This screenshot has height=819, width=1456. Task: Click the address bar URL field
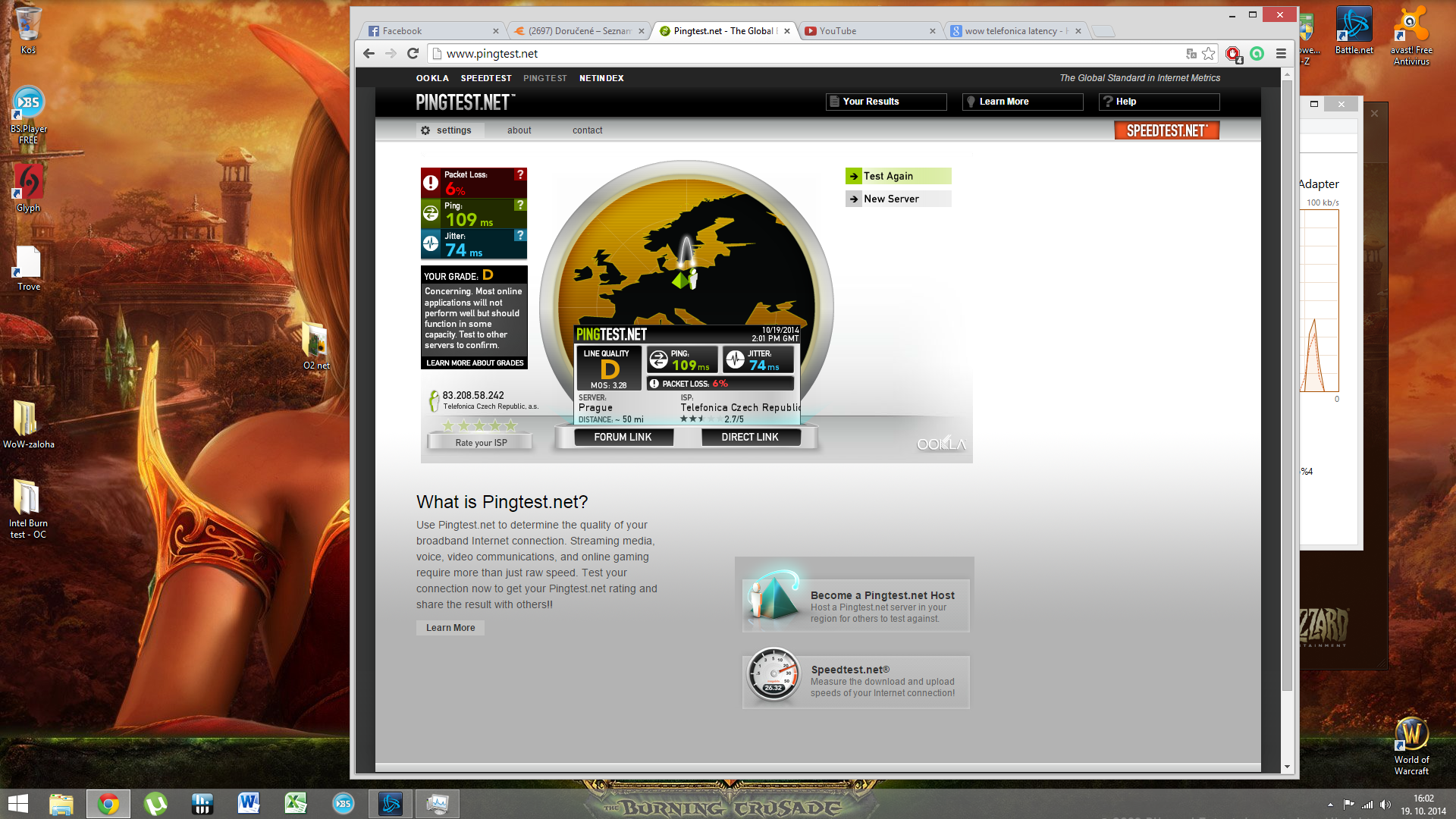coord(804,54)
